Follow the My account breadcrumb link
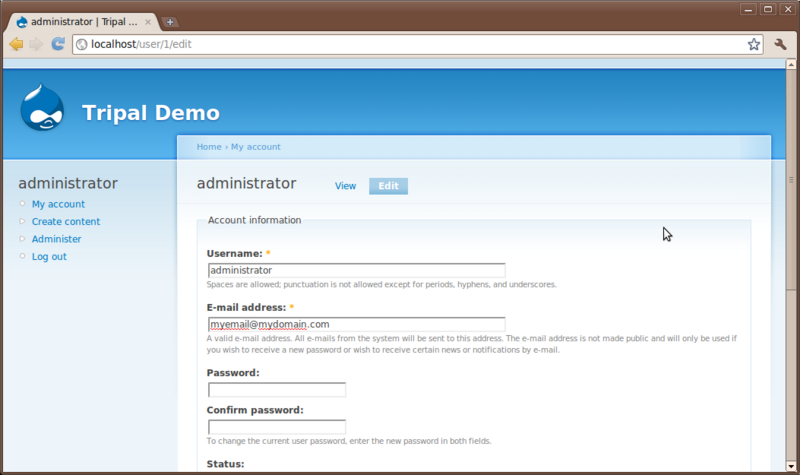Screen dimensions: 800x475 pos(256,147)
